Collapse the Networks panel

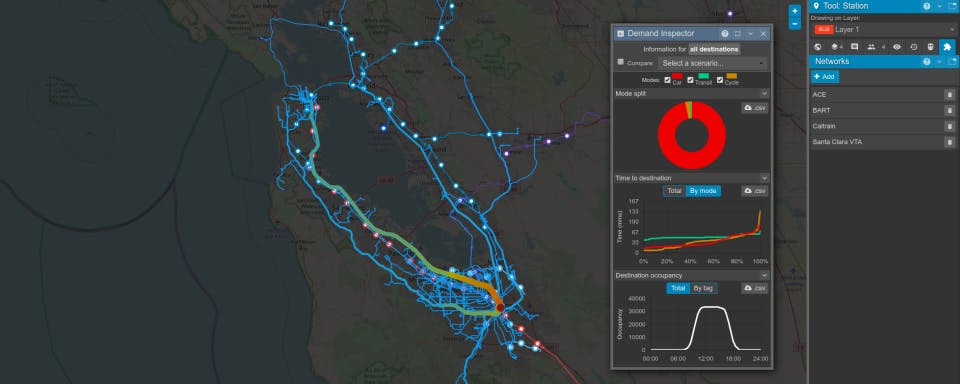(940, 62)
